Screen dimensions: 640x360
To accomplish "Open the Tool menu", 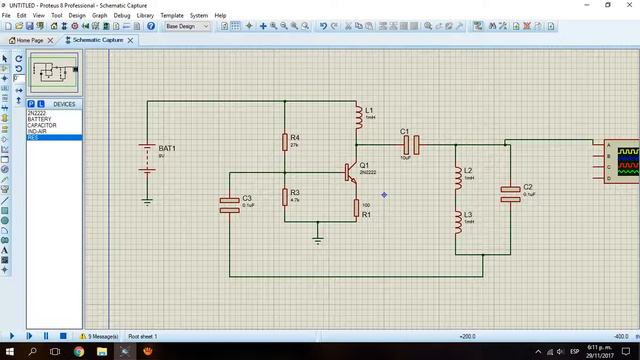I will [x=57, y=16].
